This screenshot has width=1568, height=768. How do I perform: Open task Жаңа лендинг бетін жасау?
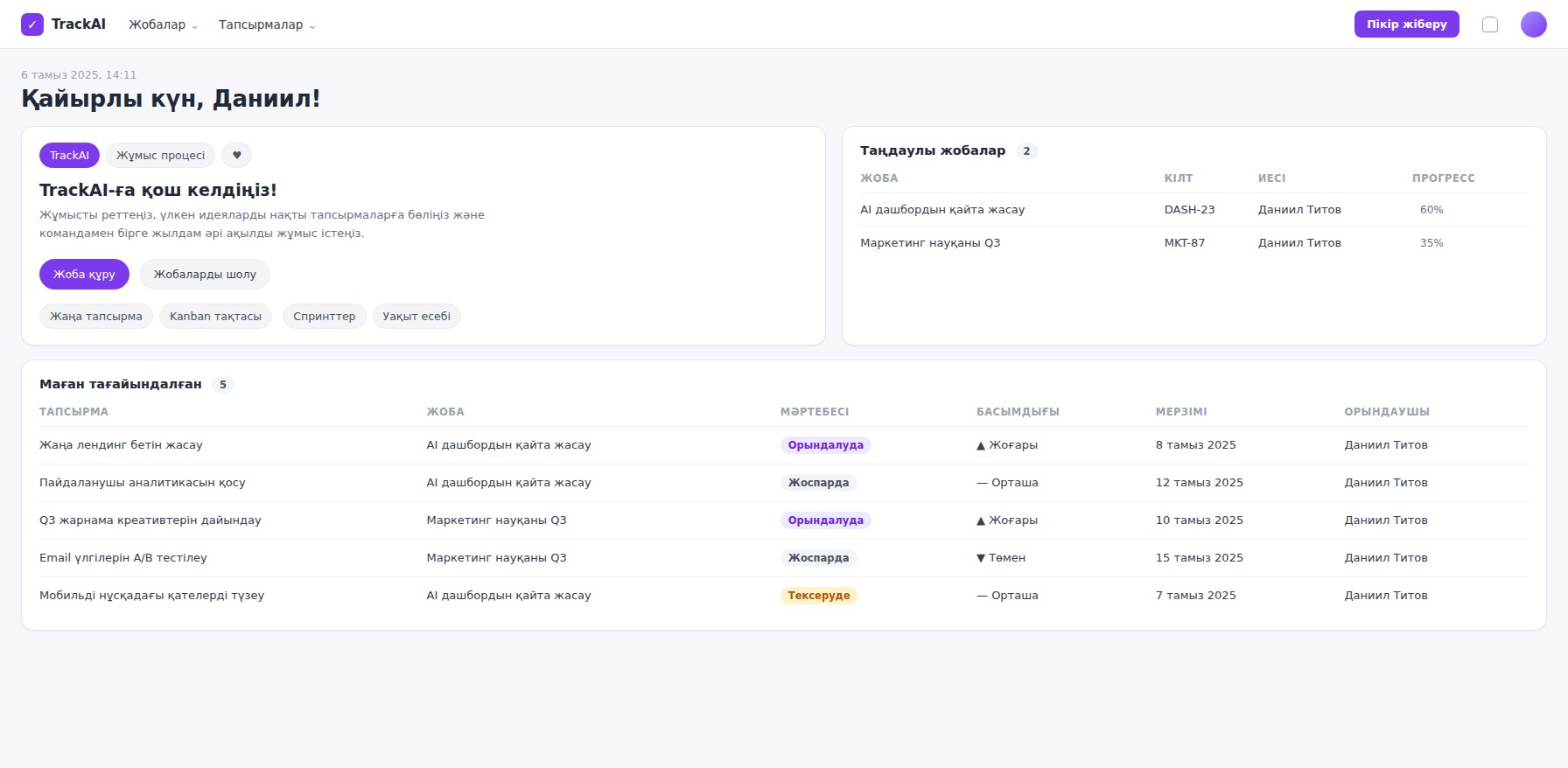click(121, 445)
